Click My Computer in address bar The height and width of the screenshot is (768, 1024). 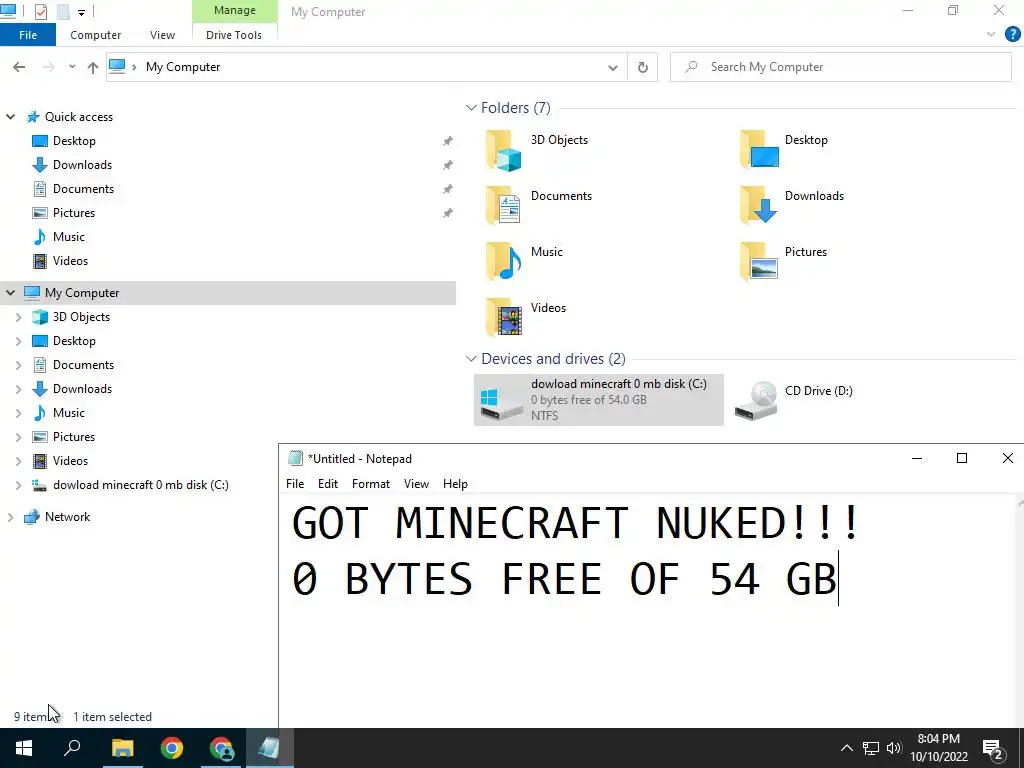pos(183,67)
